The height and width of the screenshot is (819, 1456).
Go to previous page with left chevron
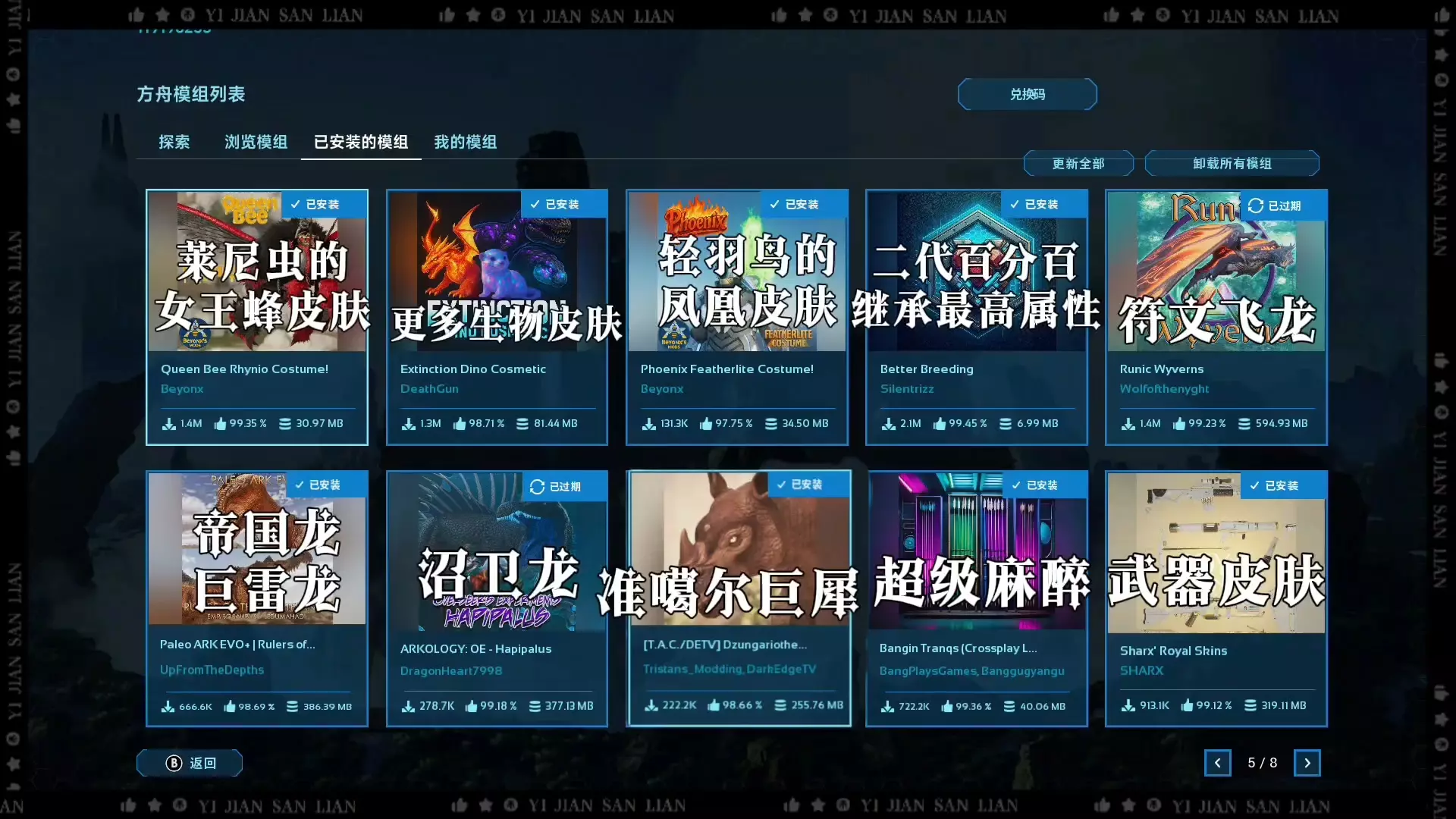pyautogui.click(x=1217, y=763)
